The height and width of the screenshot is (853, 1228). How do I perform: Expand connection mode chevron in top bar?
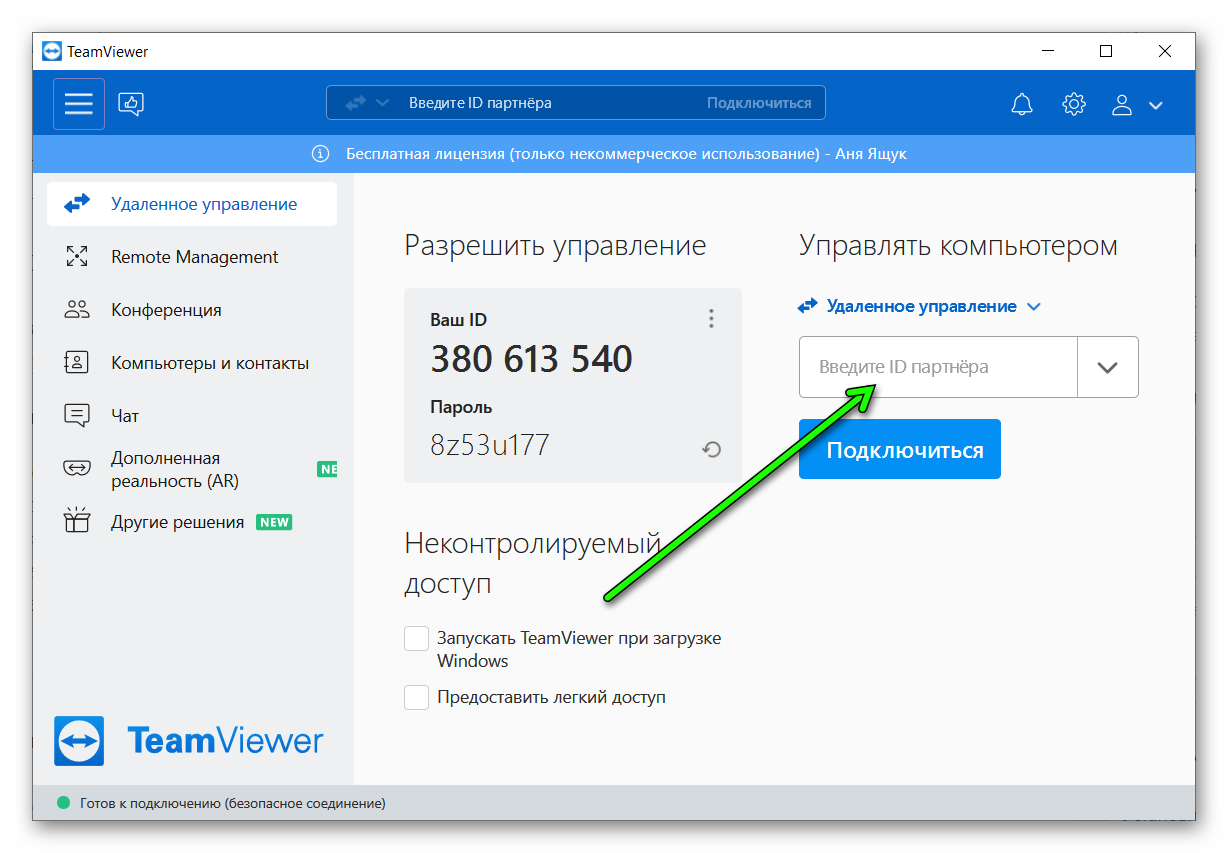[x=383, y=103]
